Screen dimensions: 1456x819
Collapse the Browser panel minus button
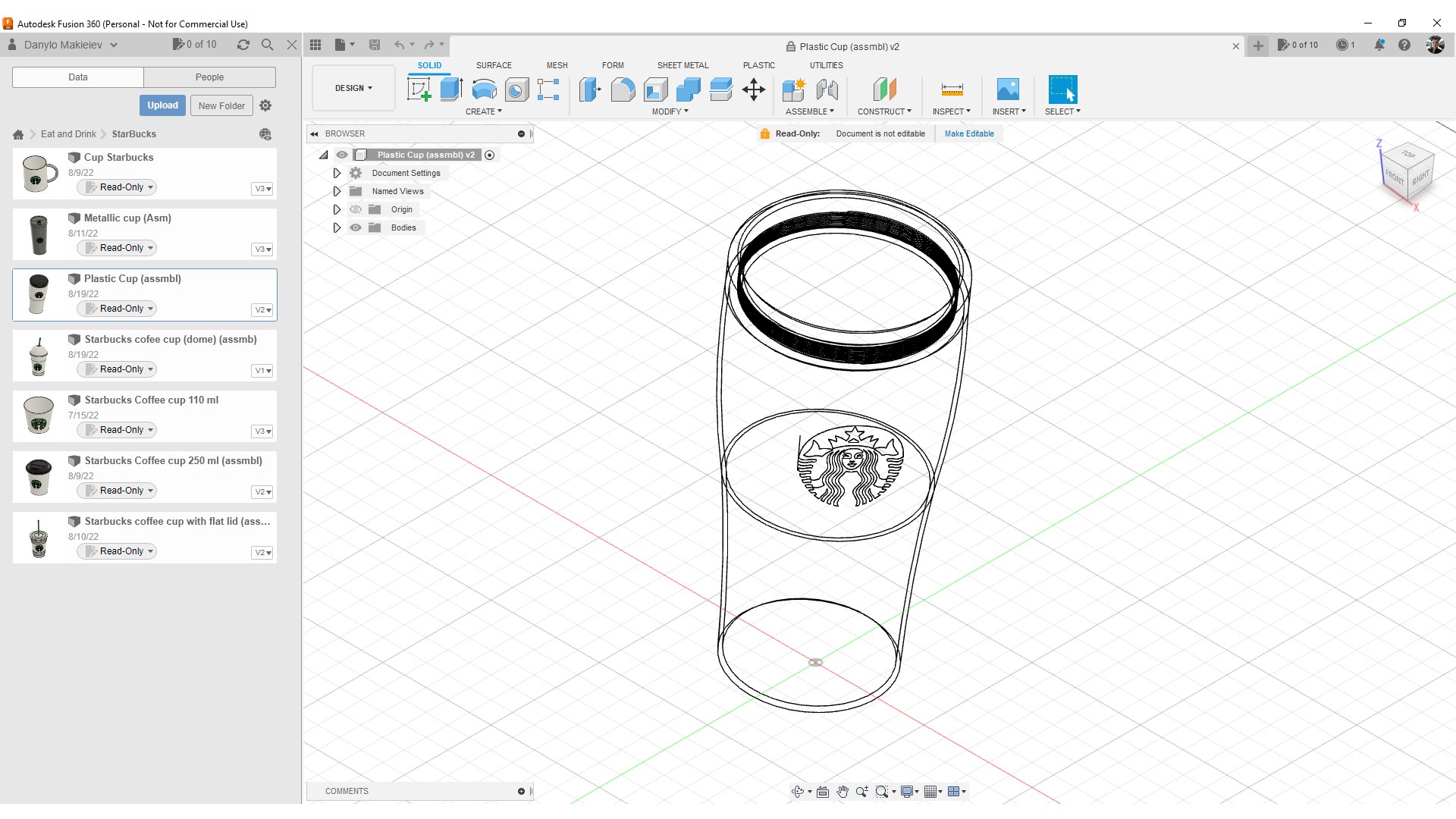click(521, 133)
